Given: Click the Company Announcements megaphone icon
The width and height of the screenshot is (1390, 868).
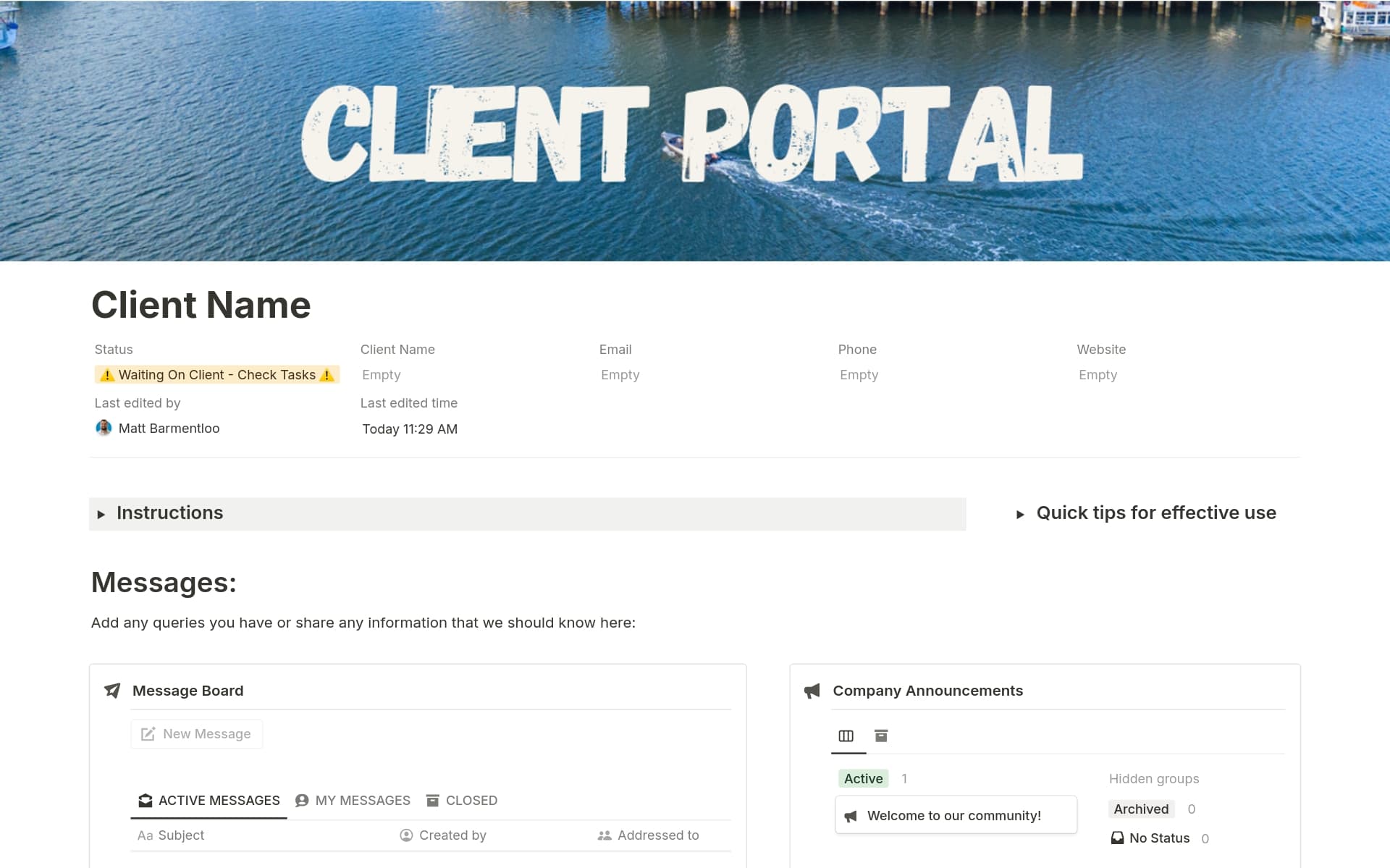Looking at the screenshot, I should pos(812,691).
